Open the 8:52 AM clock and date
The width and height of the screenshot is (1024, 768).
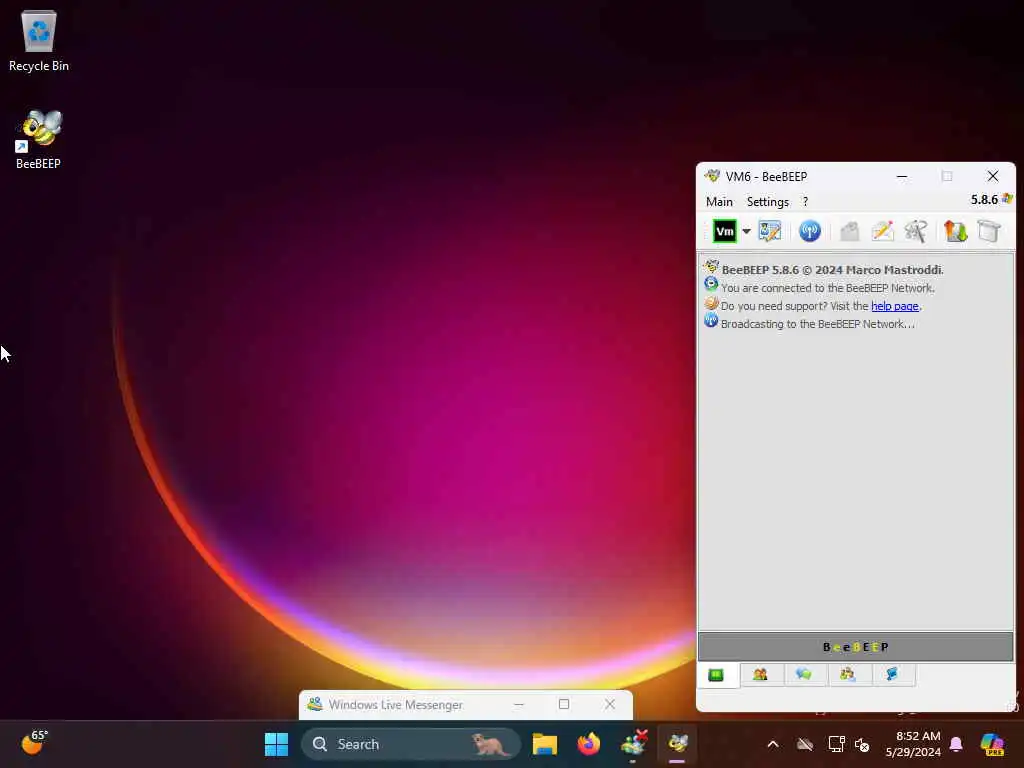913,744
